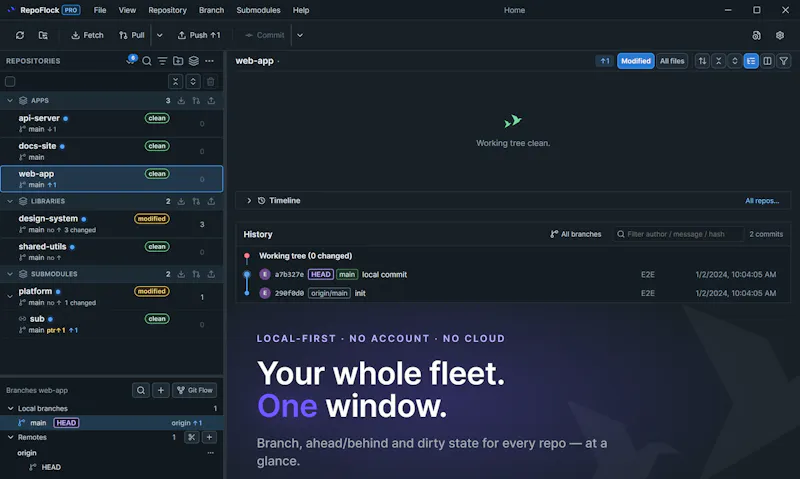
Task: Select the sub submodule row
Action: click(112, 324)
